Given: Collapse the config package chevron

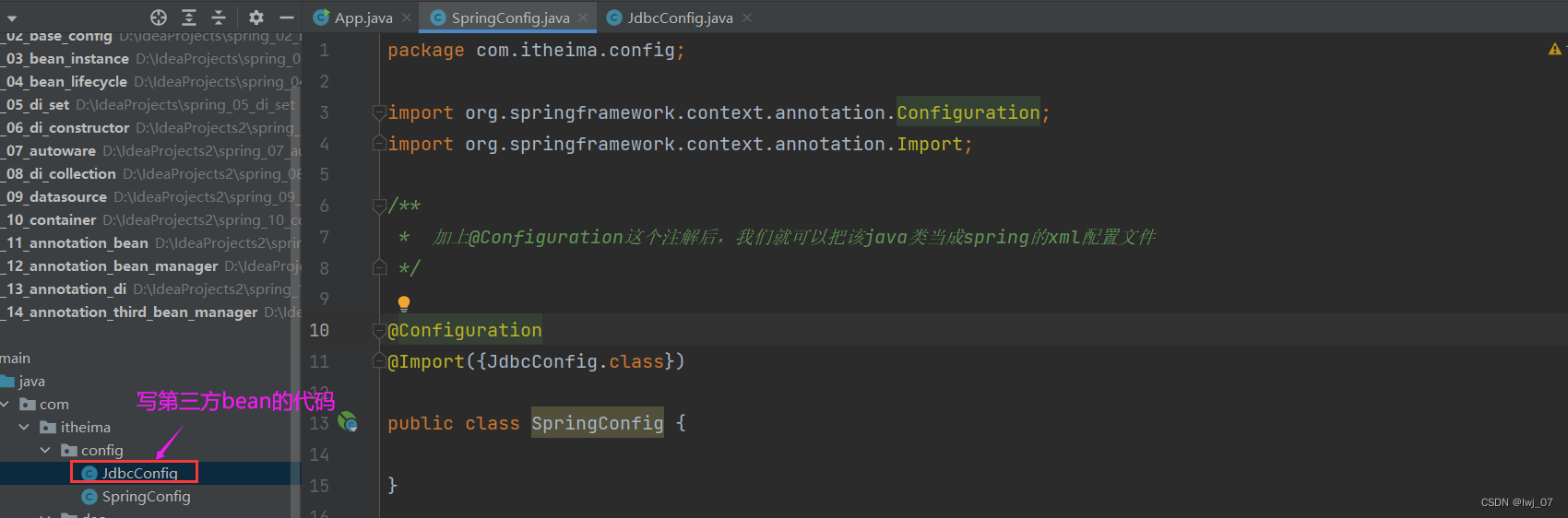Looking at the screenshot, I should pos(45,450).
